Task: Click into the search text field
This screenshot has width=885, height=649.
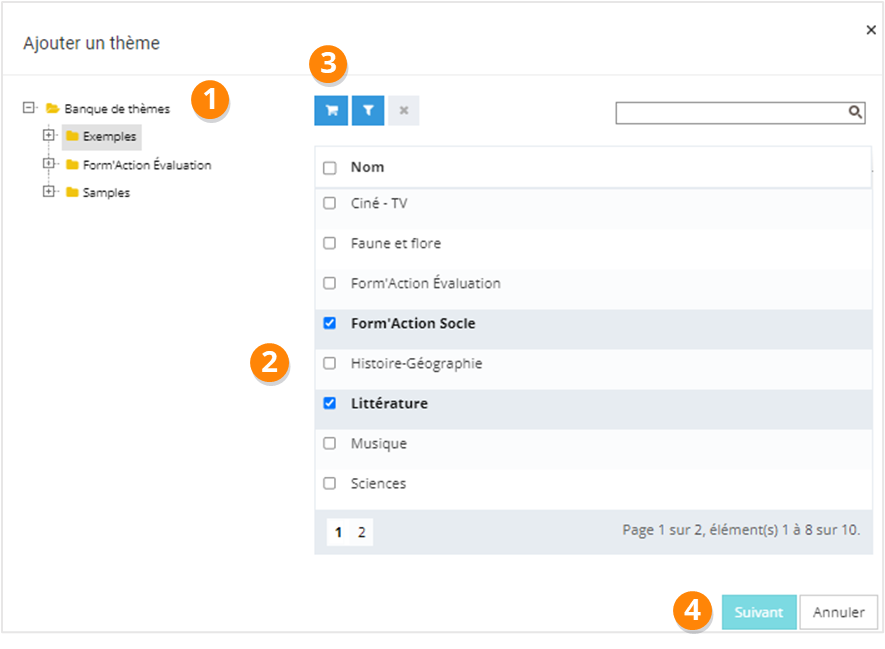Action: (x=731, y=113)
